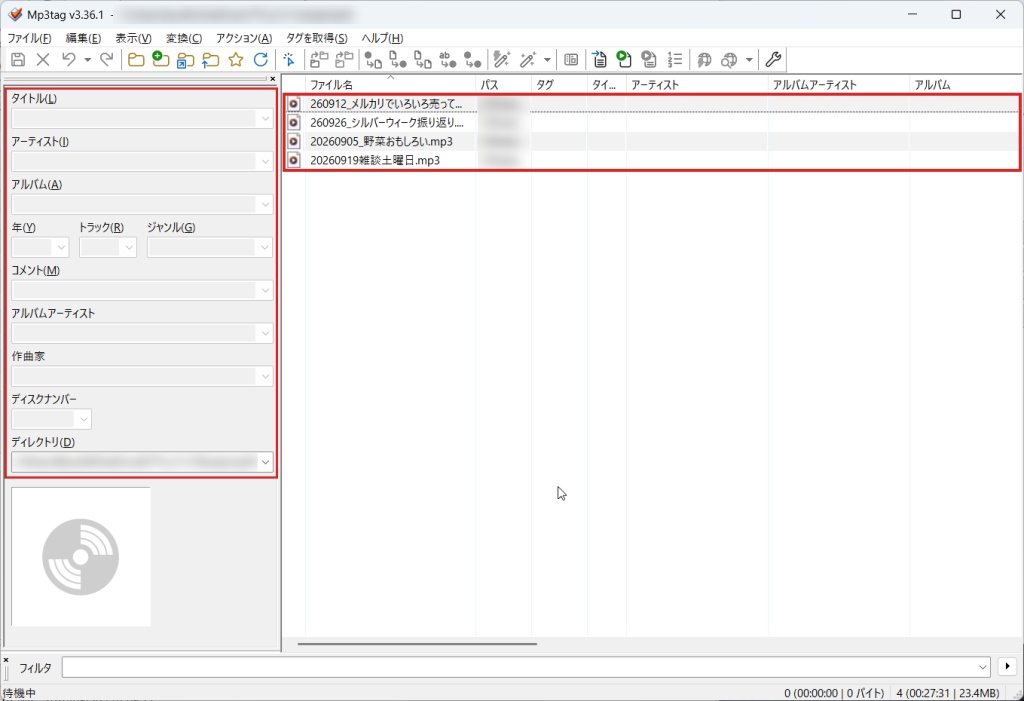Open the ヘルプ(H) menu
The width and height of the screenshot is (1024, 701).
click(382, 38)
